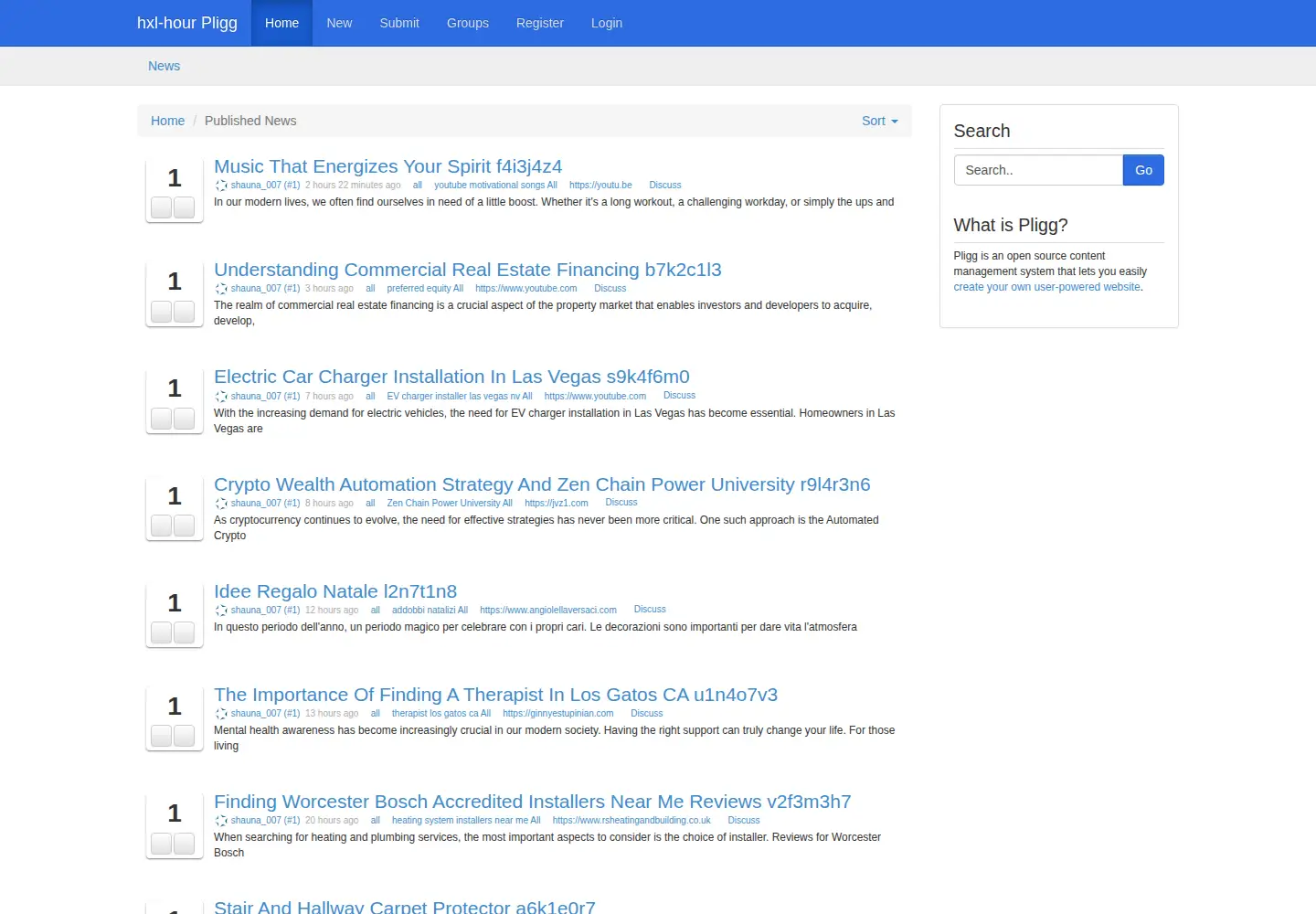Screen dimensions: 1316x914
Task: Click shauna_007 avatar under Understanding Commercial Real Estate
Action: (221, 289)
